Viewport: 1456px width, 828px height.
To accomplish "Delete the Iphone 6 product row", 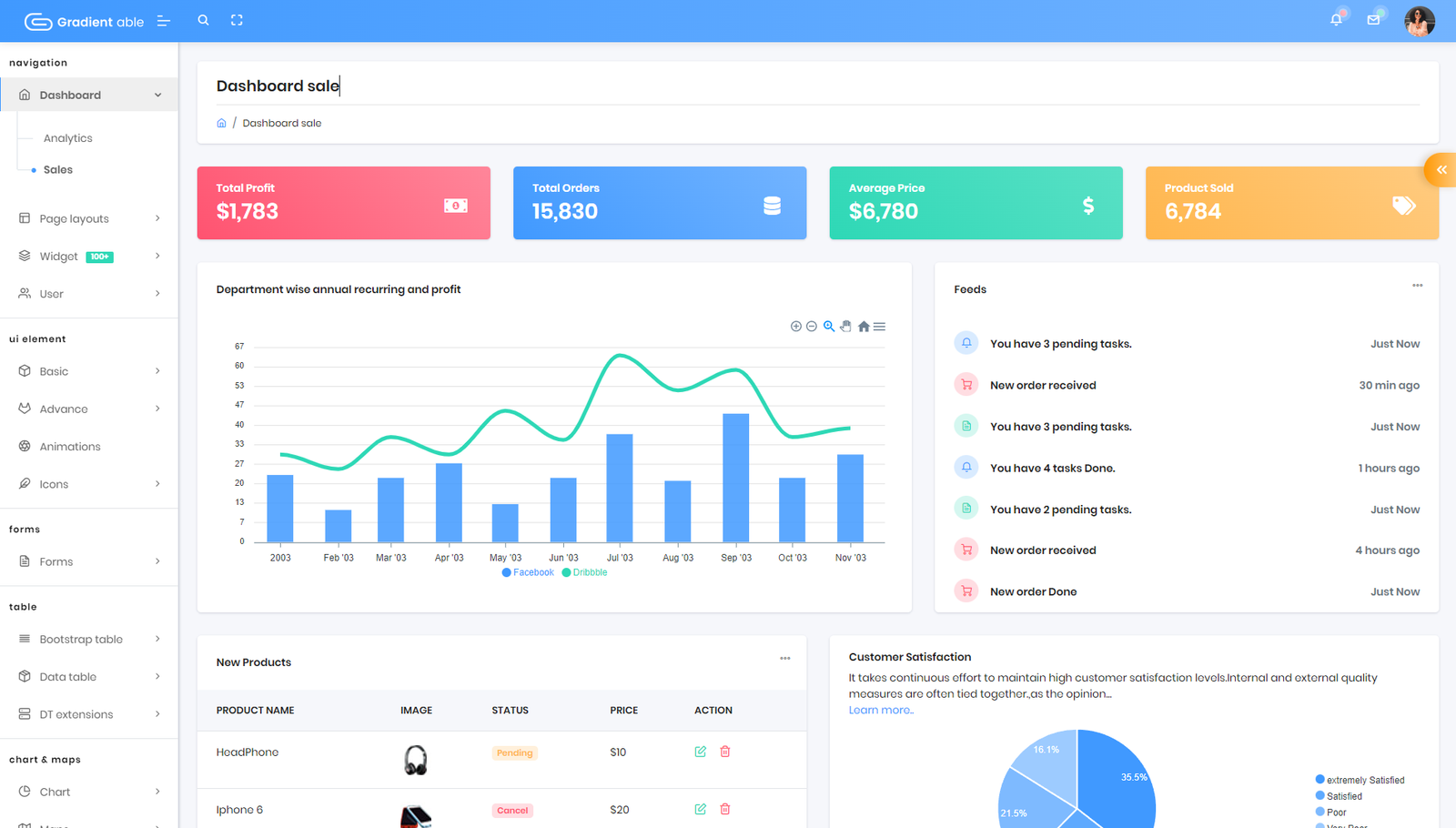I will tap(725, 809).
